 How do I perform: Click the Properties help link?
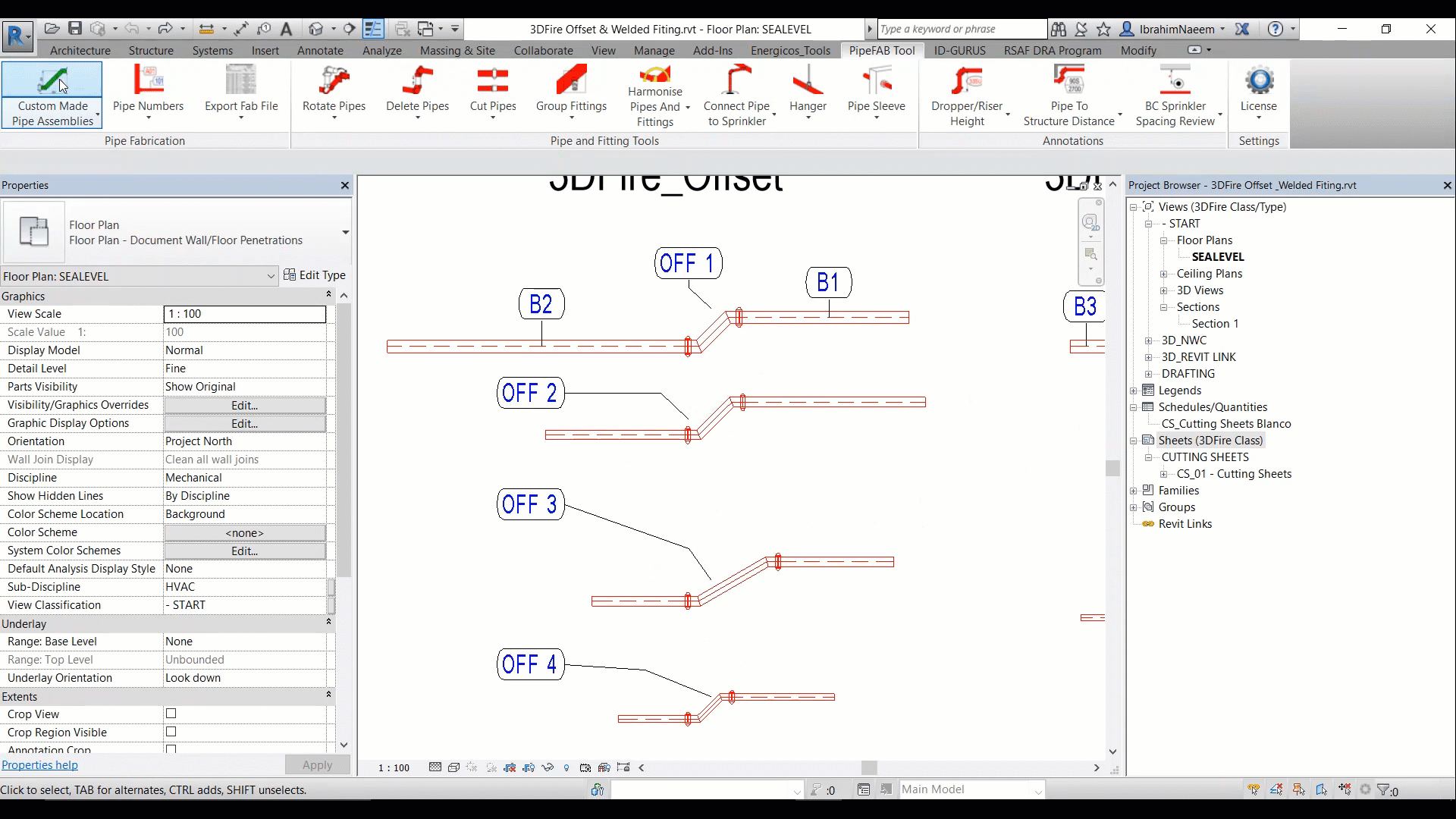tap(39, 765)
